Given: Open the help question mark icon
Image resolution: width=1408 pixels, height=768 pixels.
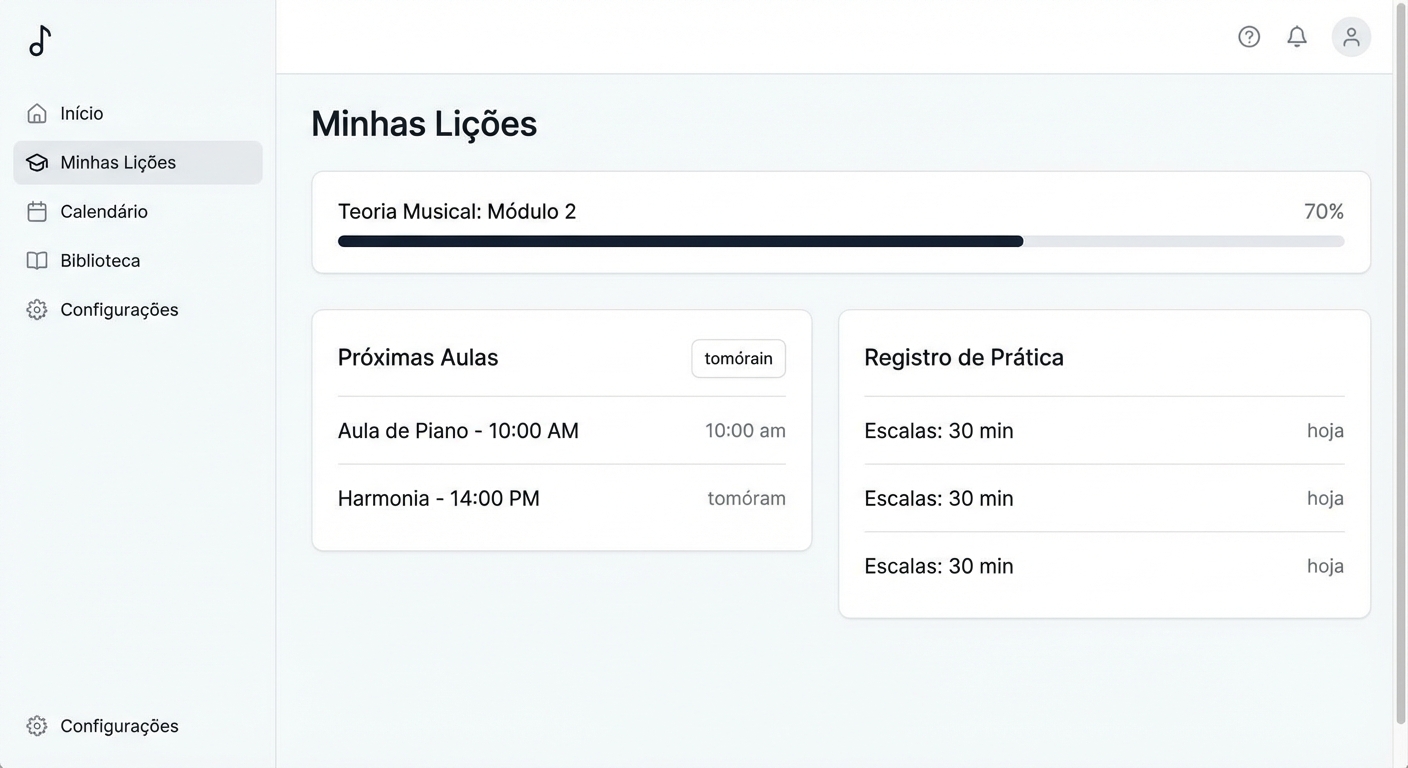Looking at the screenshot, I should pyautogui.click(x=1249, y=36).
